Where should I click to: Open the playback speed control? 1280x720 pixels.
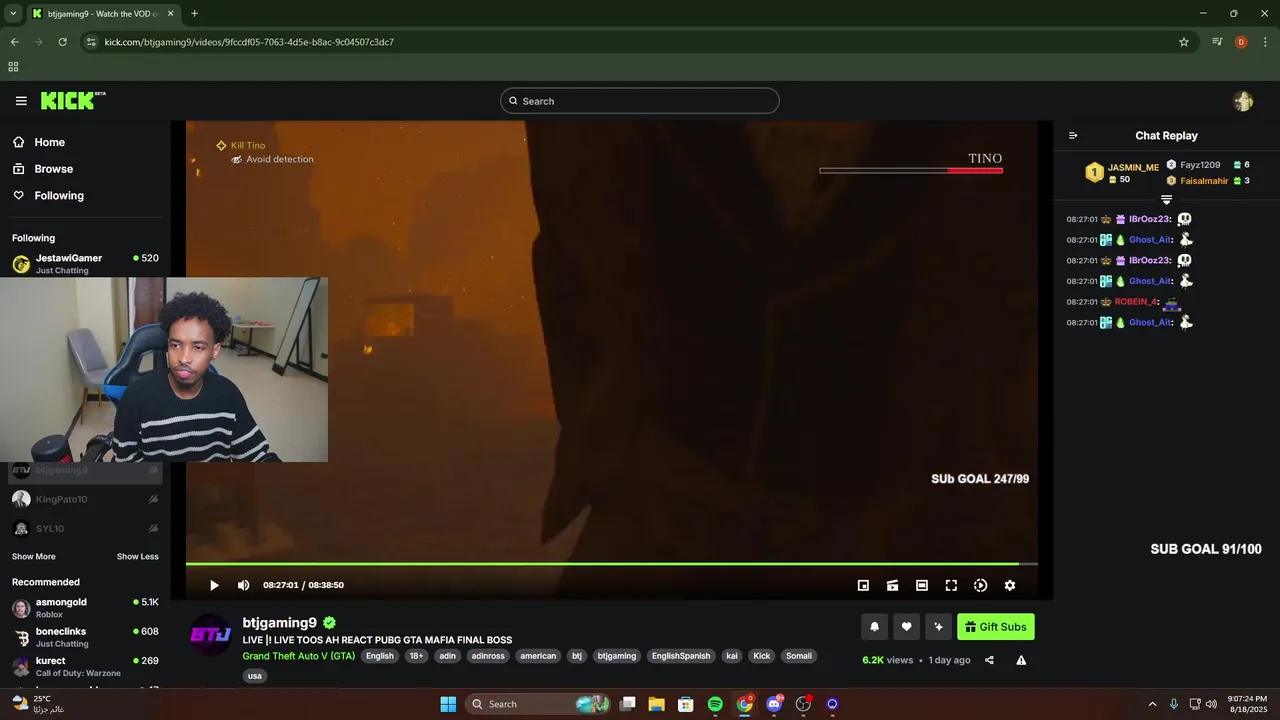[x=980, y=585]
